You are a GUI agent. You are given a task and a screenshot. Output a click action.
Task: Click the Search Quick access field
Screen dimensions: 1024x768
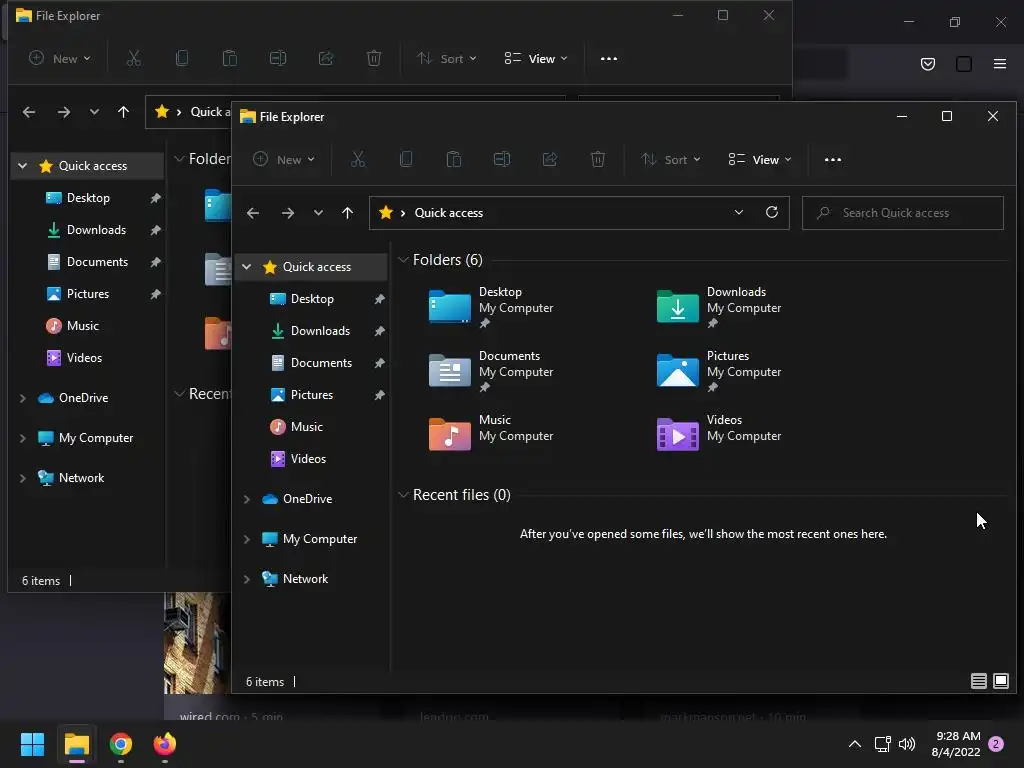903,213
